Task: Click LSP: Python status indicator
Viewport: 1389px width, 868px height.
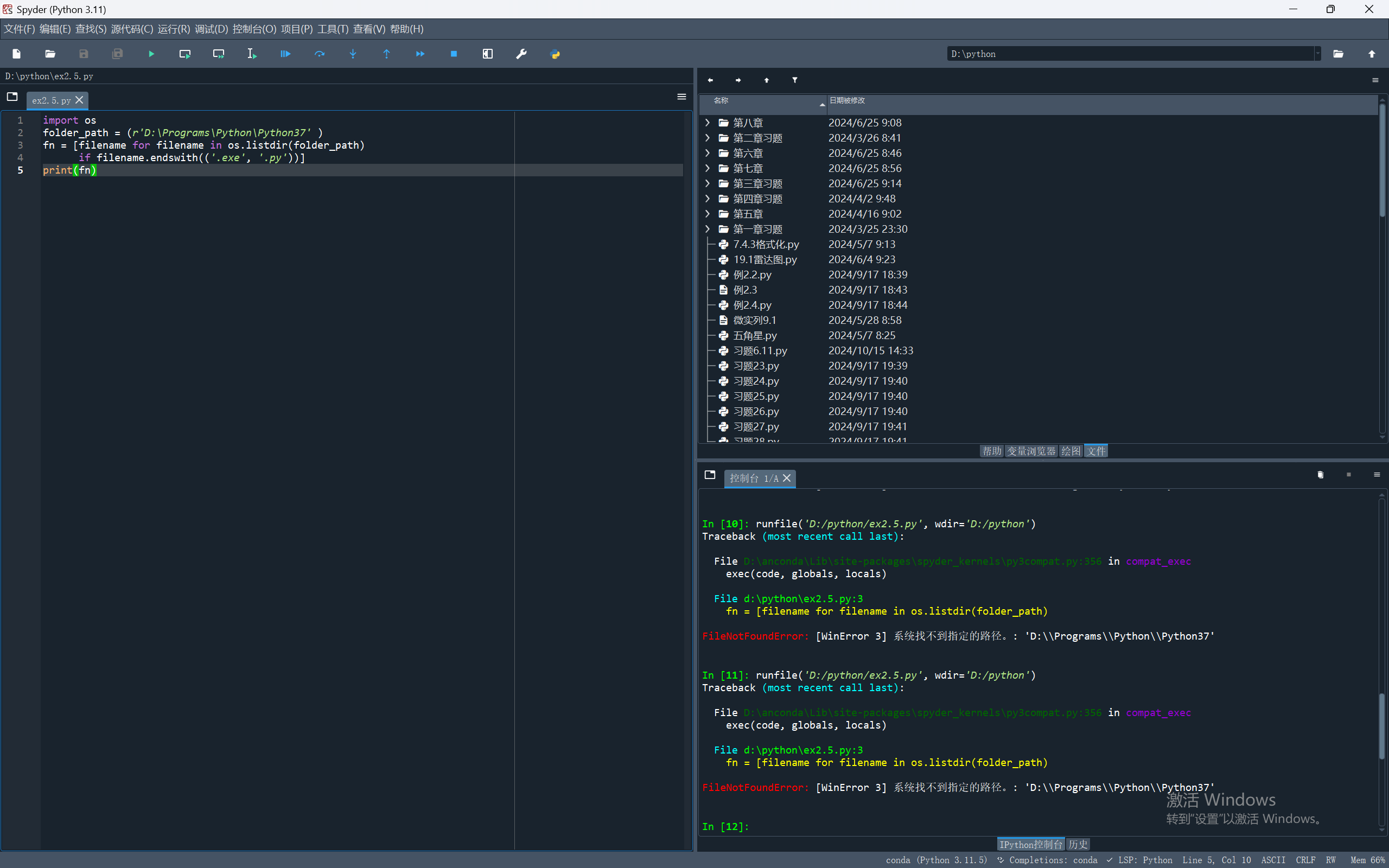Action: pos(1139,860)
